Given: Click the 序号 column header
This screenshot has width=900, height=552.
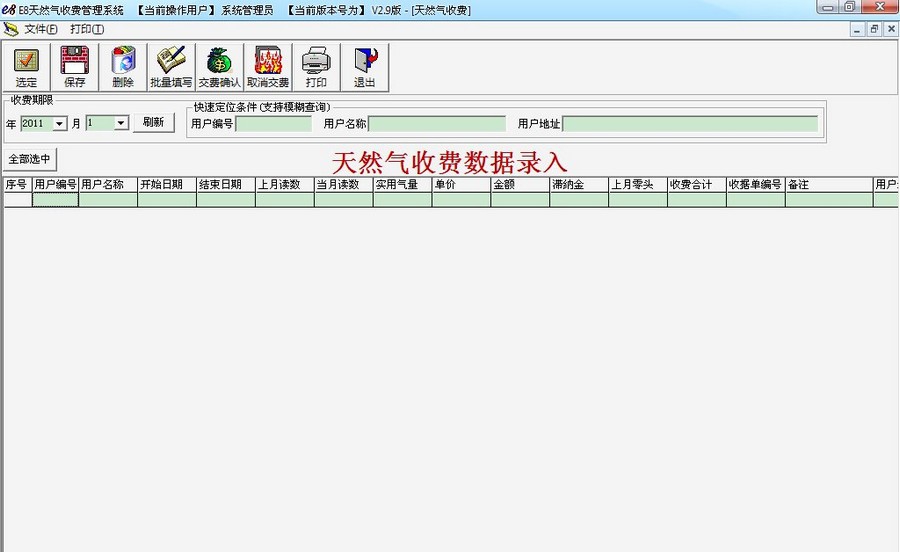Looking at the screenshot, I should click(18, 185).
